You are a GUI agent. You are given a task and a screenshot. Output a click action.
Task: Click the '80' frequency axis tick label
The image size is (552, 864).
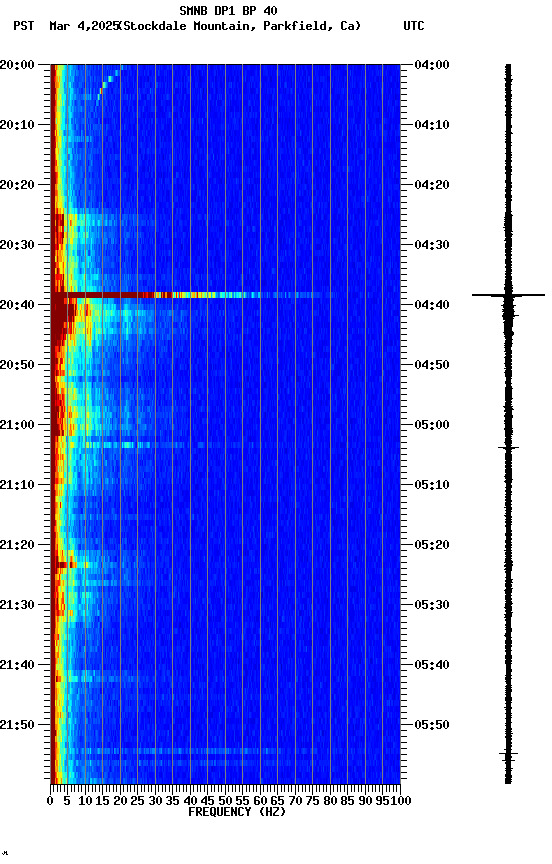pyautogui.click(x=330, y=801)
